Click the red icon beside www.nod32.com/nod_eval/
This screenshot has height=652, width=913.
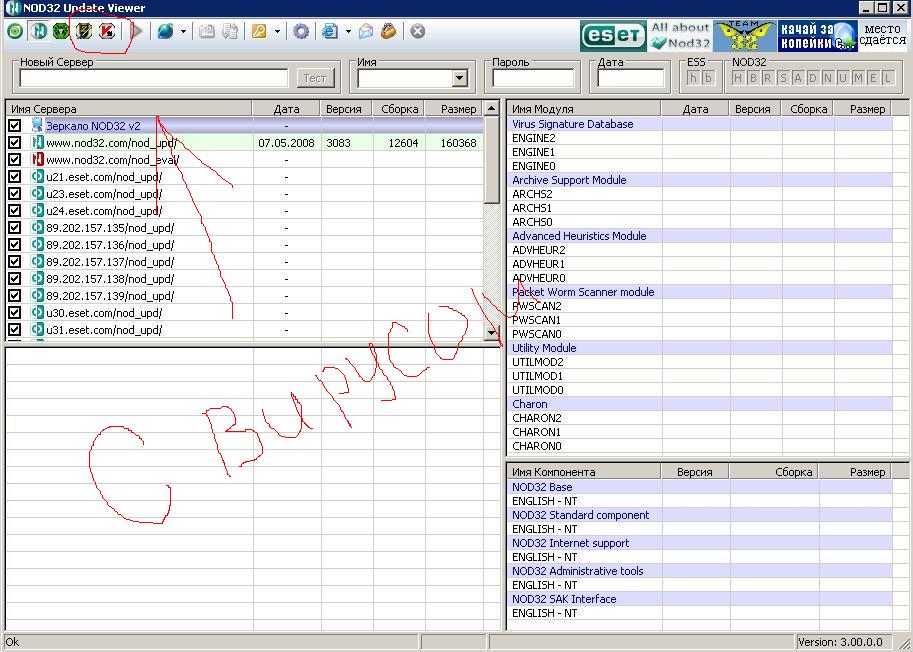(37, 159)
